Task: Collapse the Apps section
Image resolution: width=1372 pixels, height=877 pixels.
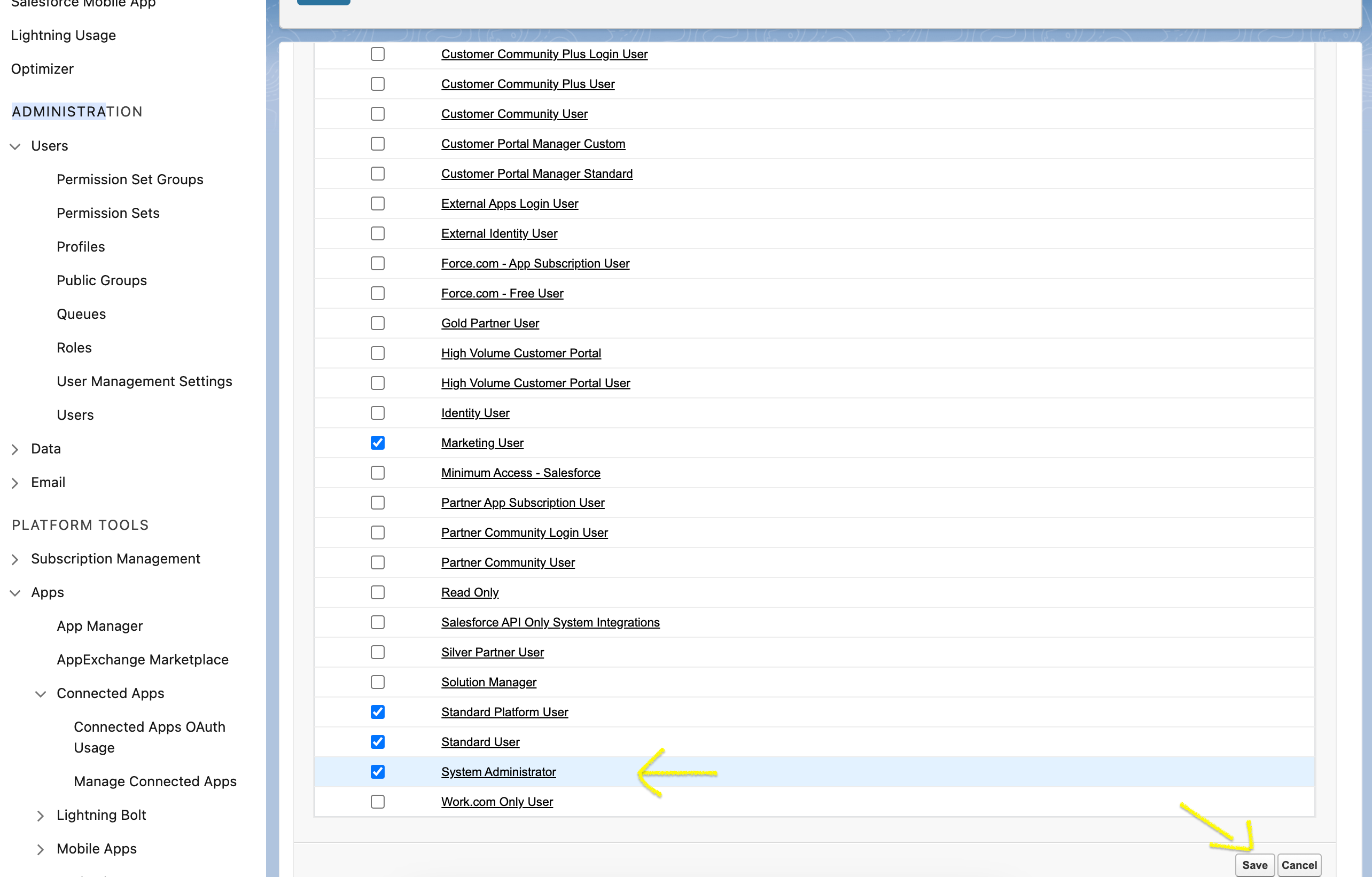Action: click(x=15, y=593)
